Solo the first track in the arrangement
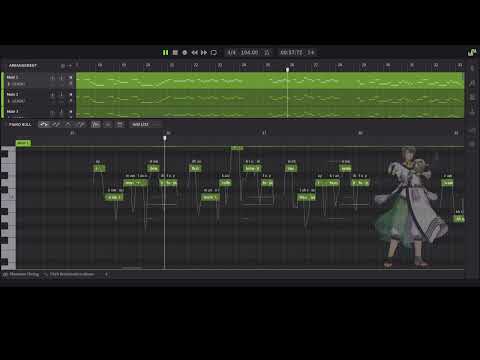 61,77
